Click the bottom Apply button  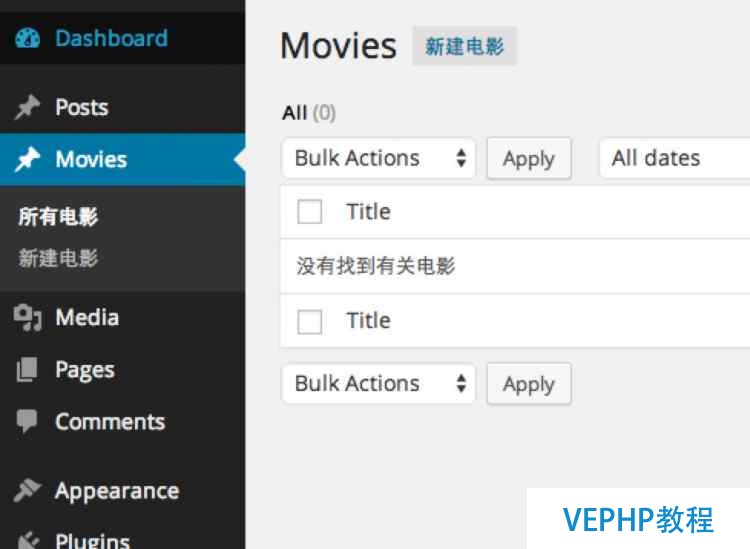pos(529,384)
